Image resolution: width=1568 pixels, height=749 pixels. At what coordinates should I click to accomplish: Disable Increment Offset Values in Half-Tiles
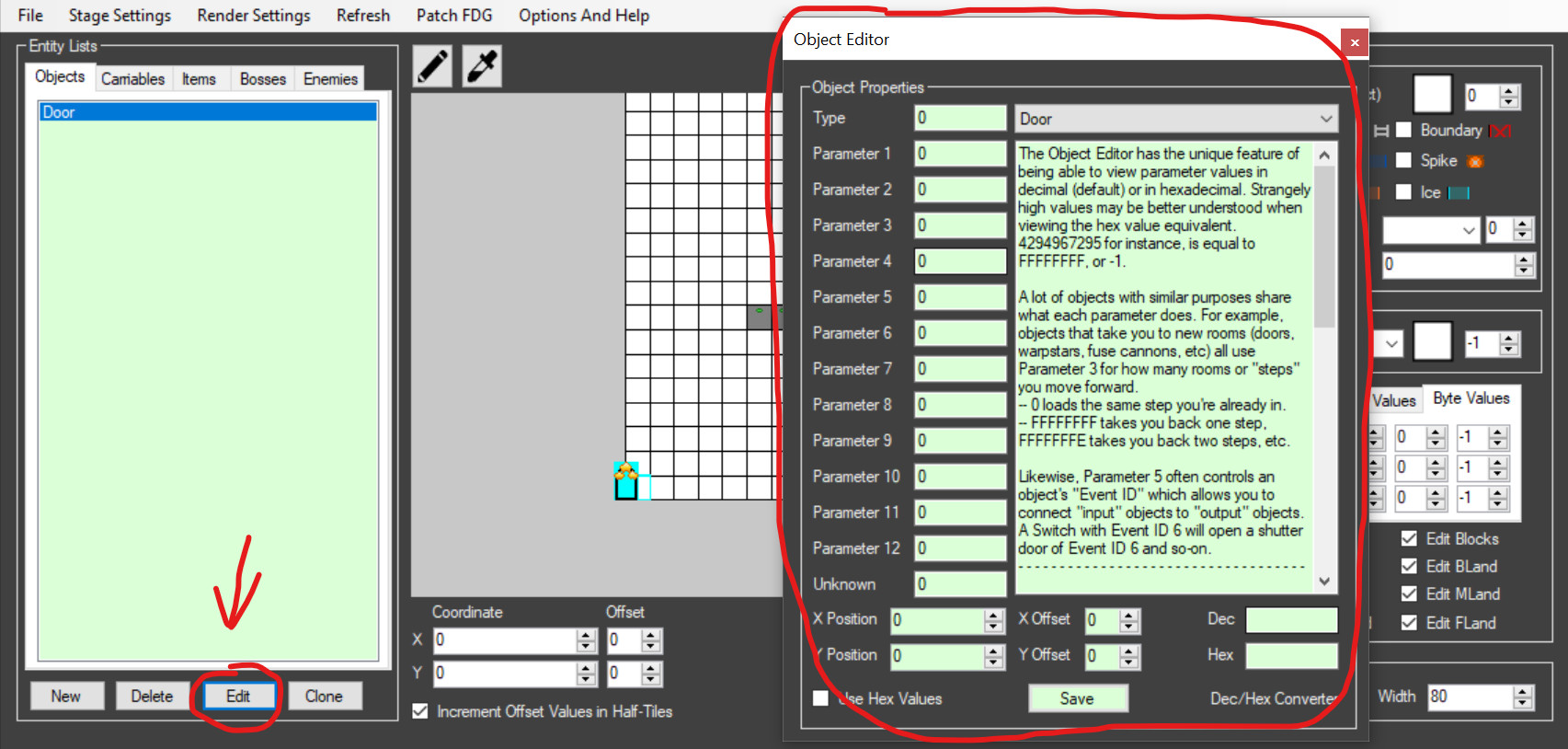pos(420,711)
